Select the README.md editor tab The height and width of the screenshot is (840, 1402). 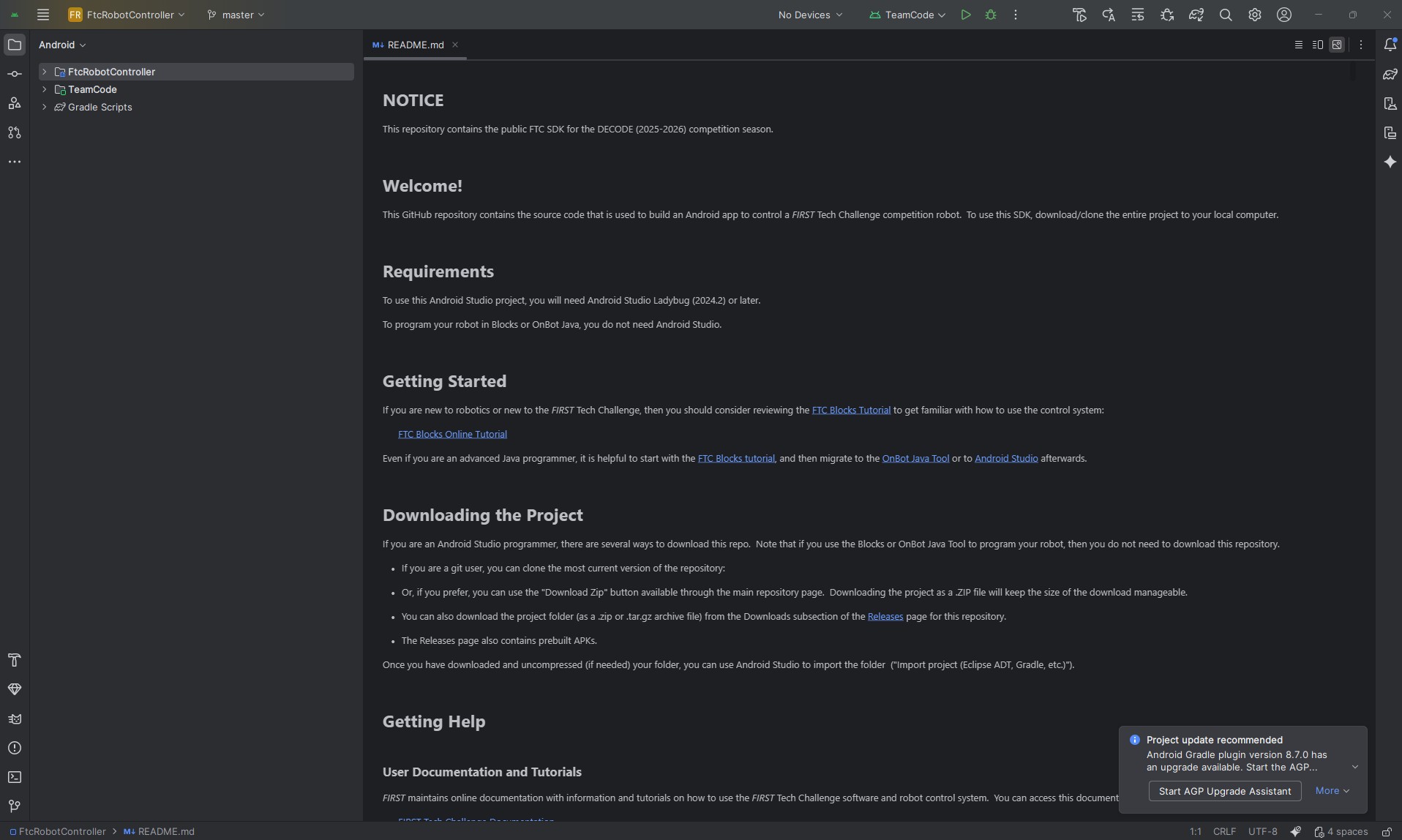coord(415,45)
